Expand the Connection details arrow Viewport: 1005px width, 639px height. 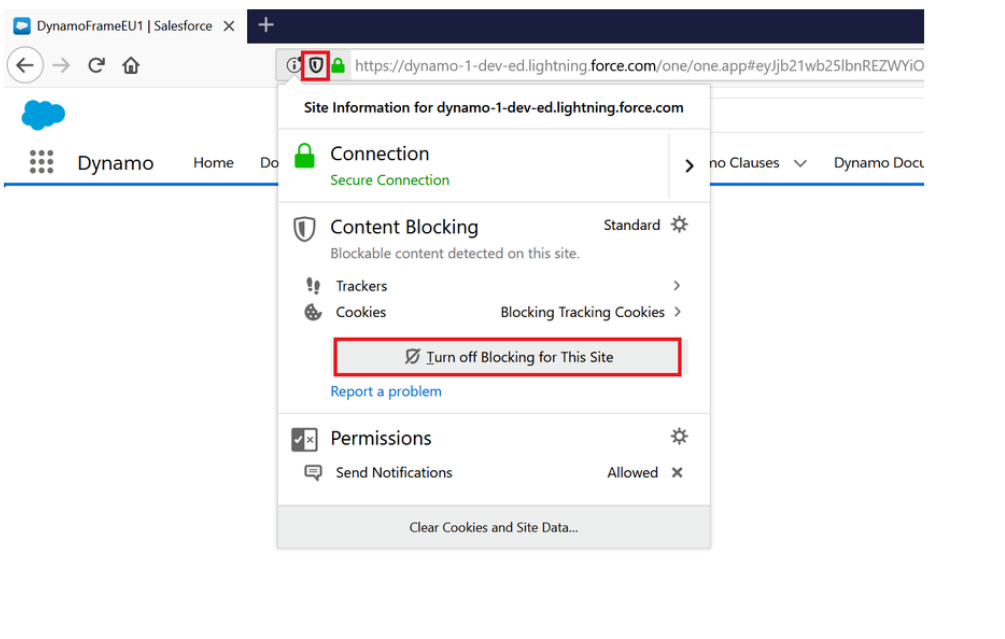point(689,166)
